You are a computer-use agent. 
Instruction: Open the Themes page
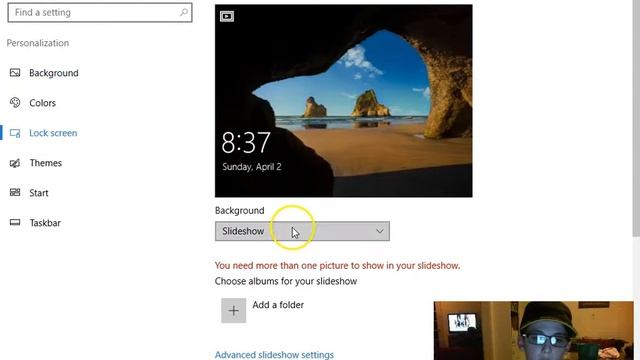46,163
